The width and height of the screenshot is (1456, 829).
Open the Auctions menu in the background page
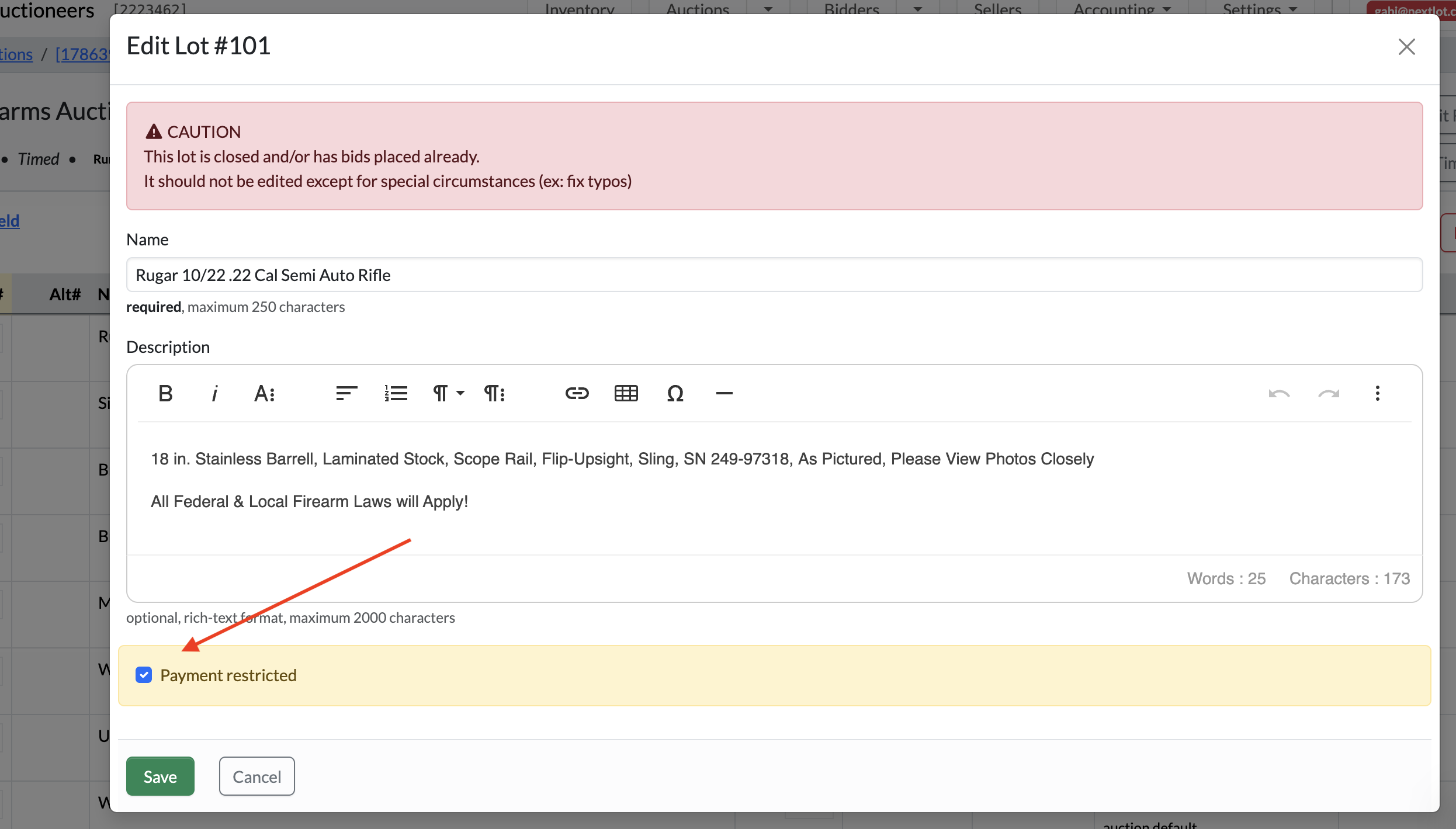(698, 8)
